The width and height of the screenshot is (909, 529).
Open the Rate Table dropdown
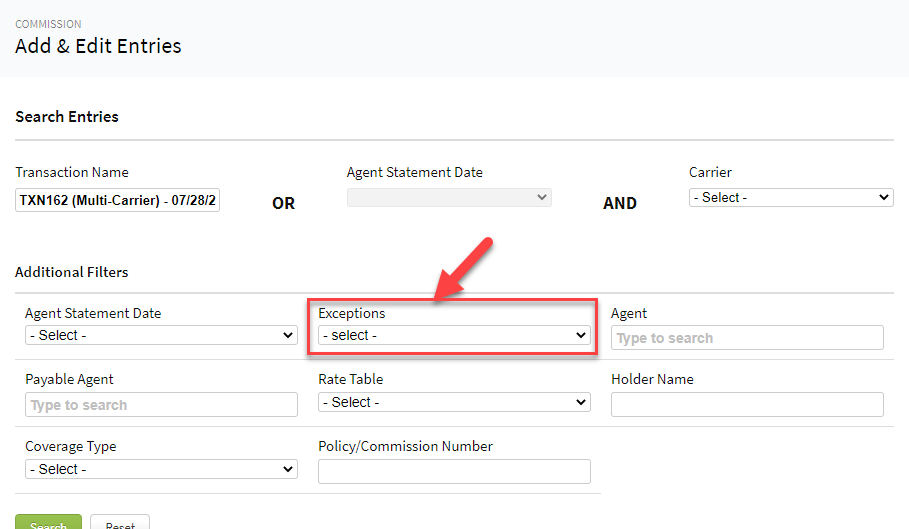454,402
